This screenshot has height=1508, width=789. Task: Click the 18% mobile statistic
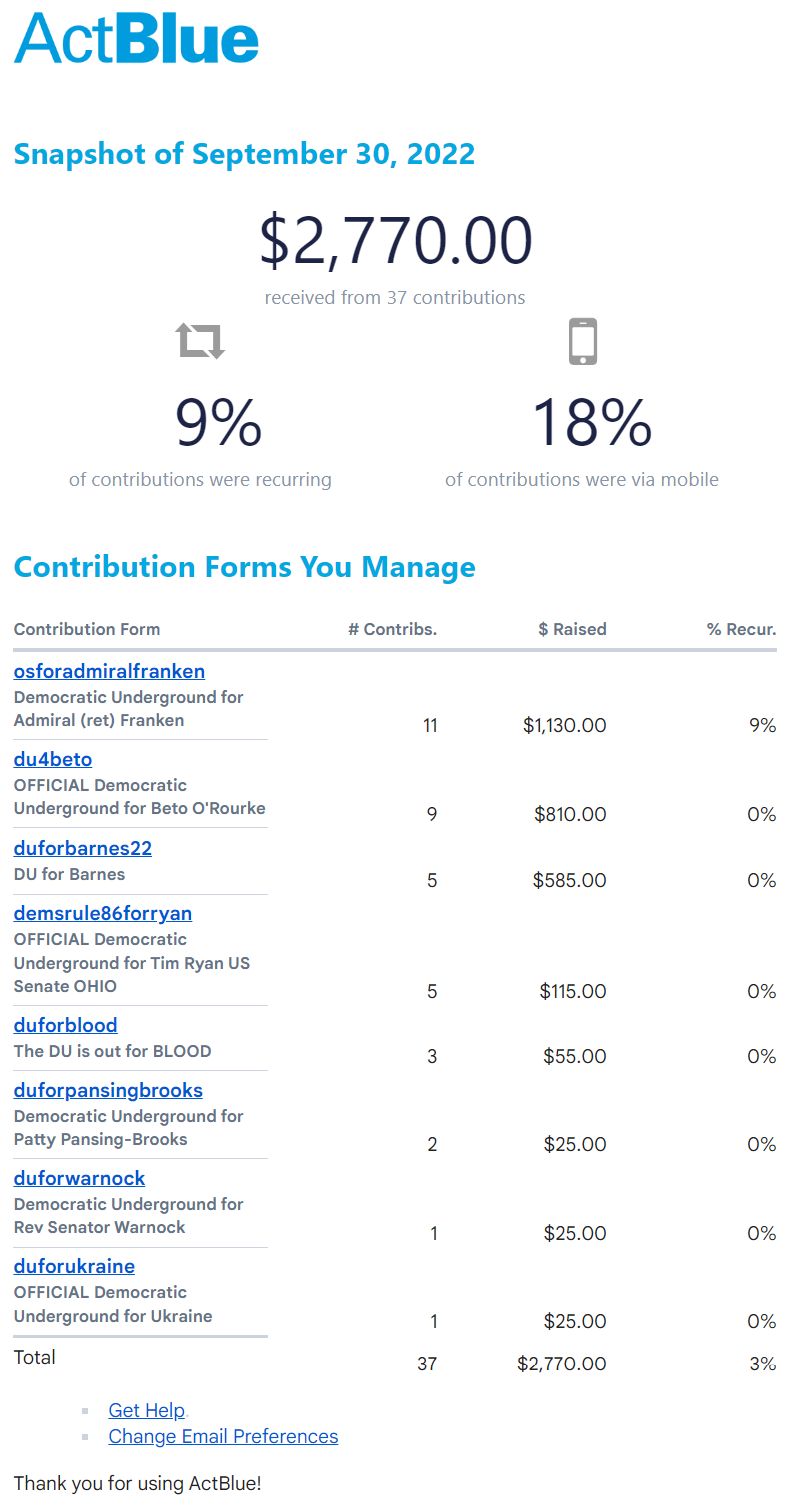pos(592,422)
